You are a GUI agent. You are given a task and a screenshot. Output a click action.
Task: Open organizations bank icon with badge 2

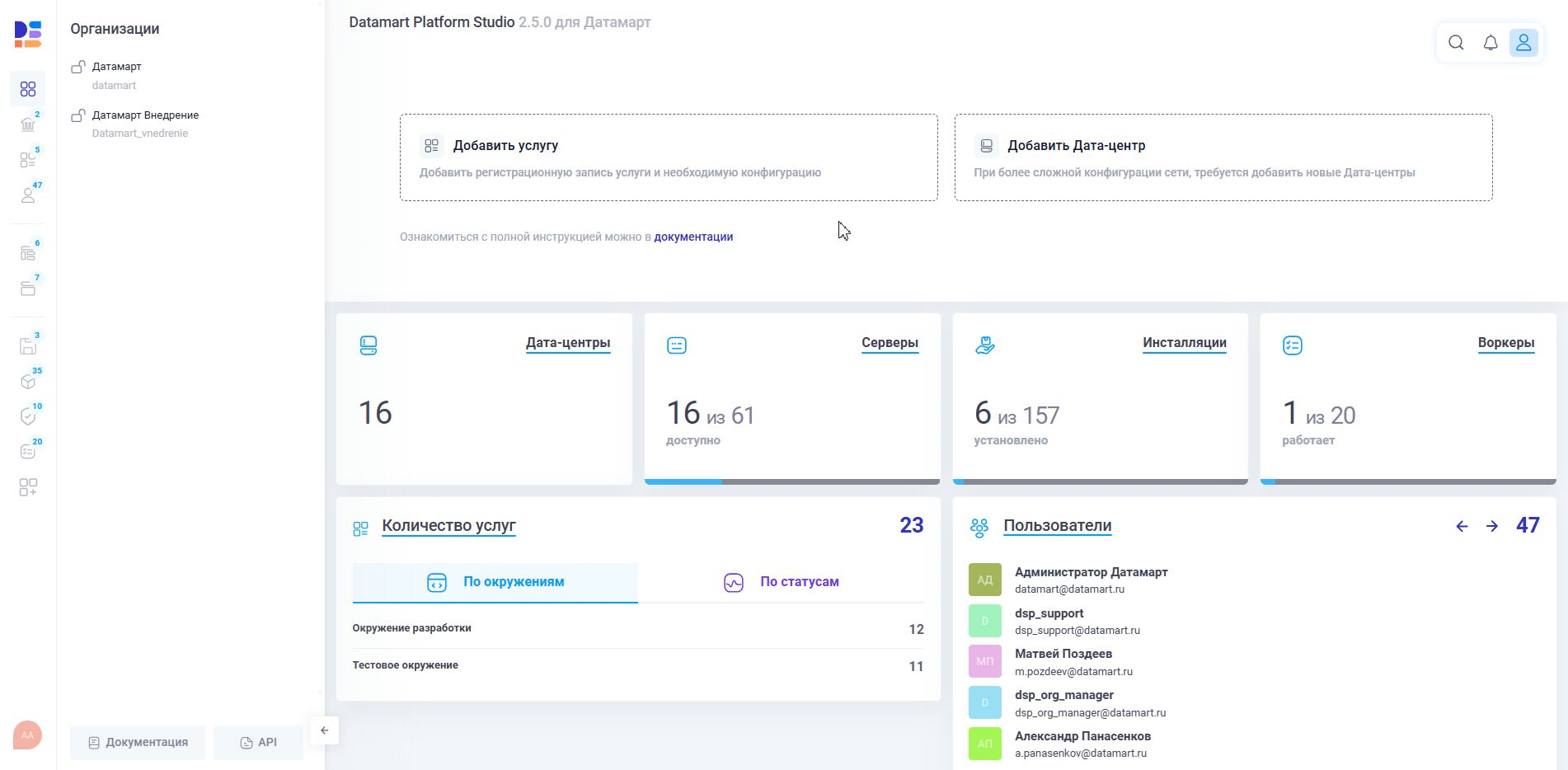point(28,124)
